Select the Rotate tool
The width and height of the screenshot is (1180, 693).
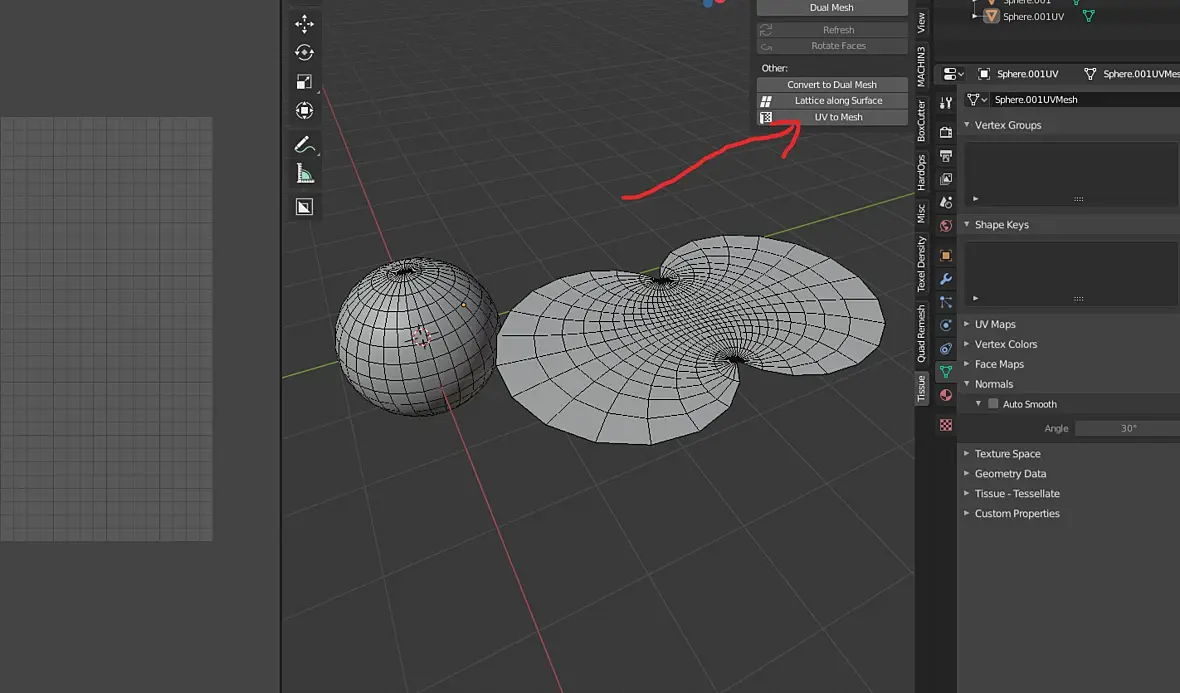(304, 53)
